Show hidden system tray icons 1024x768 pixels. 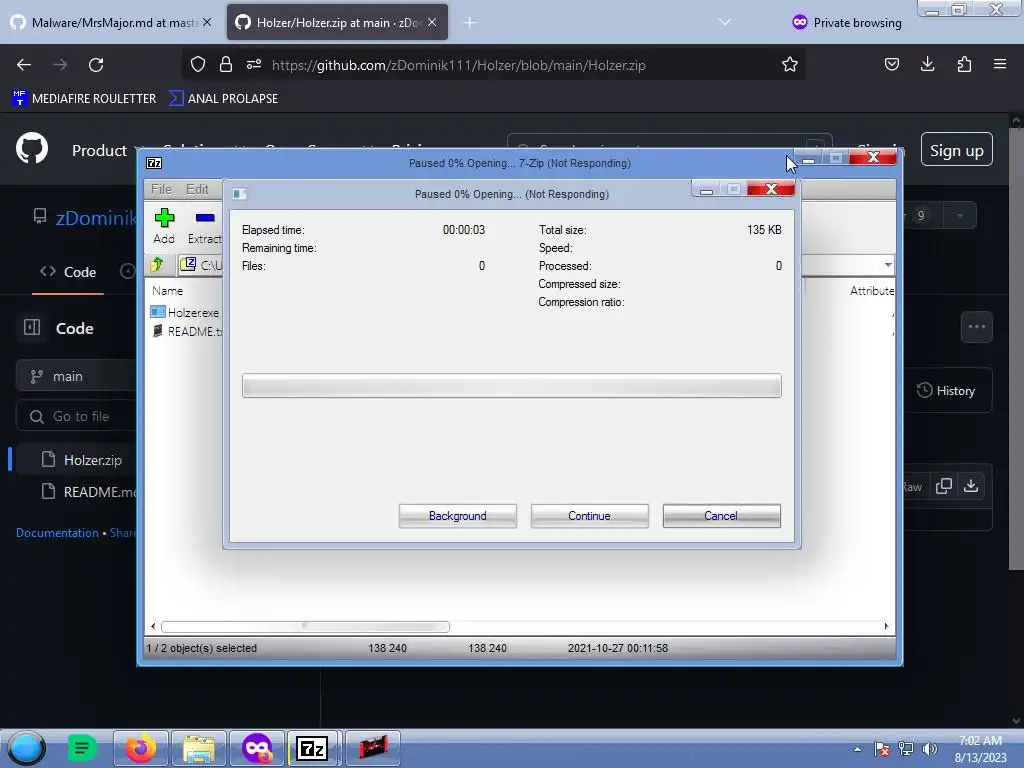[x=857, y=749]
